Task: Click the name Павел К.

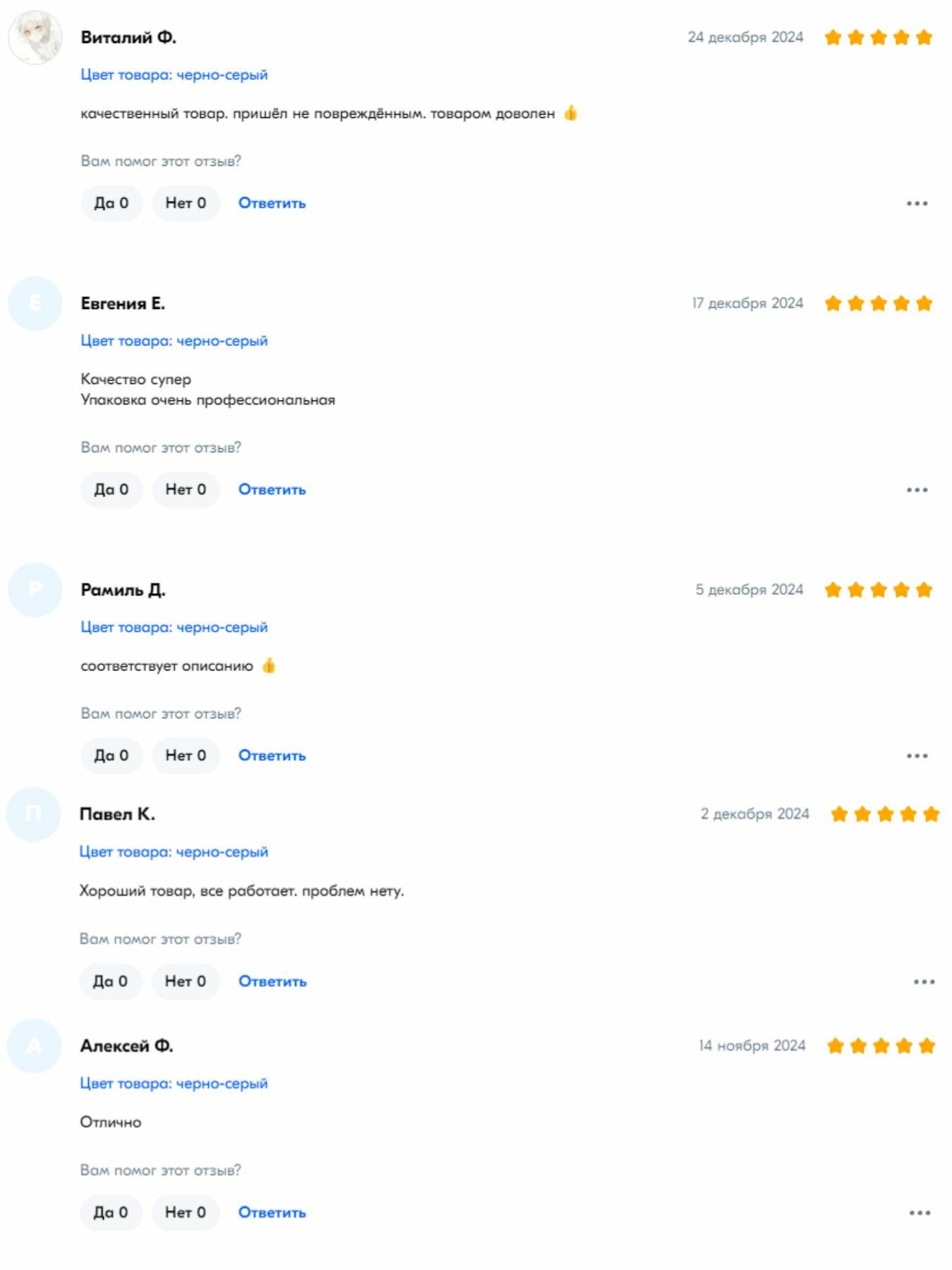Action: coord(117,814)
